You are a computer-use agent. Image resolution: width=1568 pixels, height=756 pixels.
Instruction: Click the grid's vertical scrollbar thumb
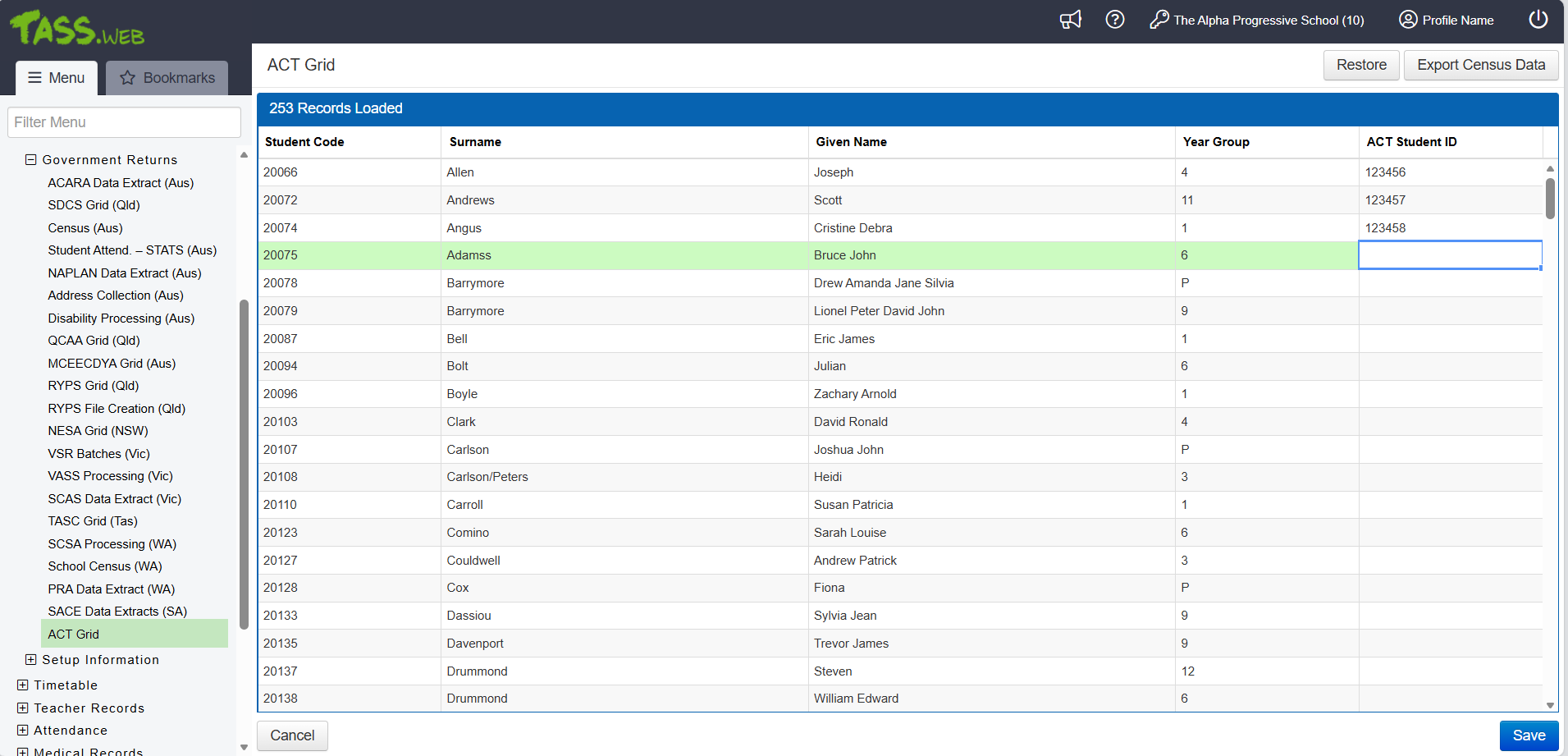(x=1550, y=198)
